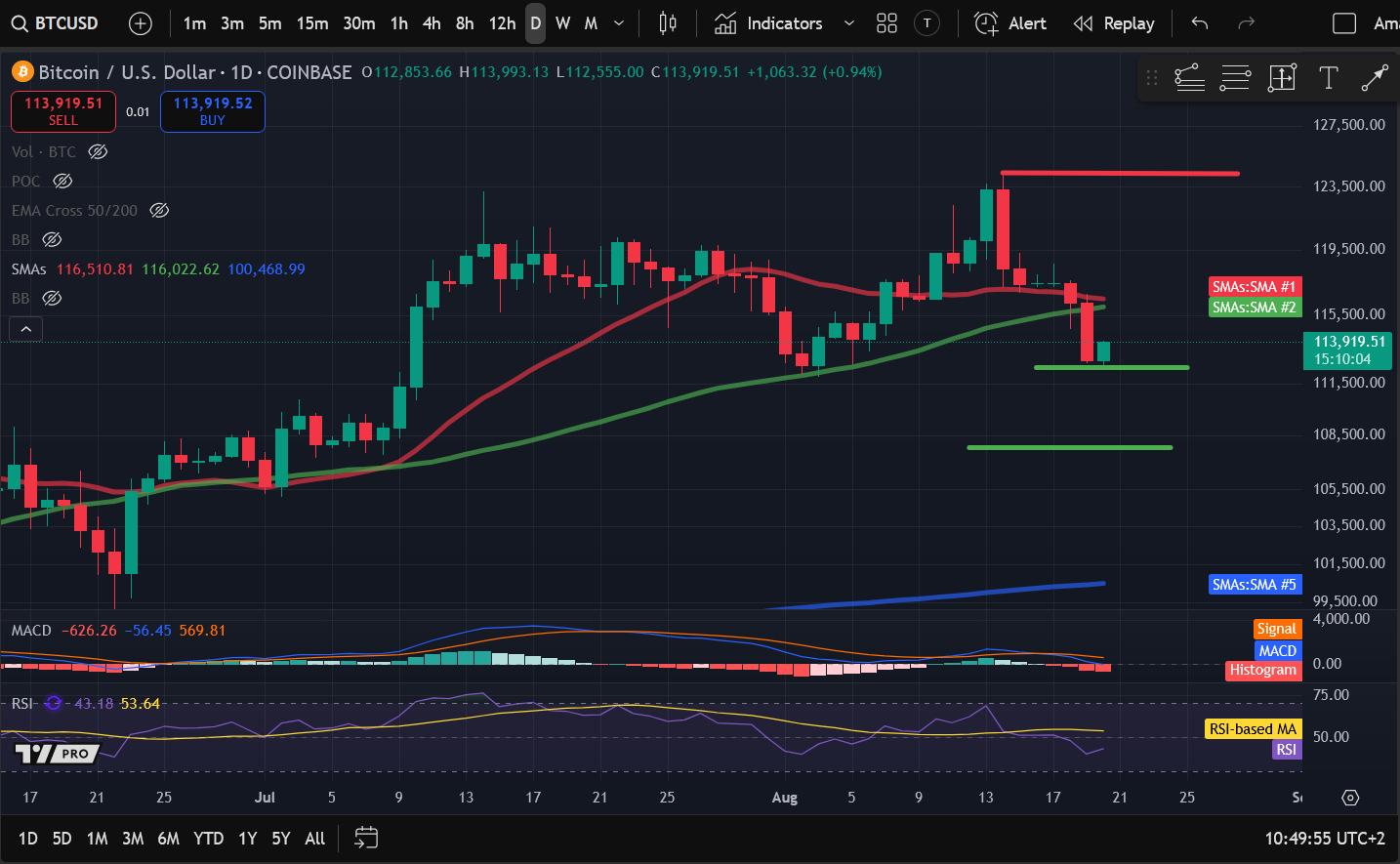This screenshot has width=1400, height=864.
Task: Open the candlestick chart type selector
Action: pos(668,23)
